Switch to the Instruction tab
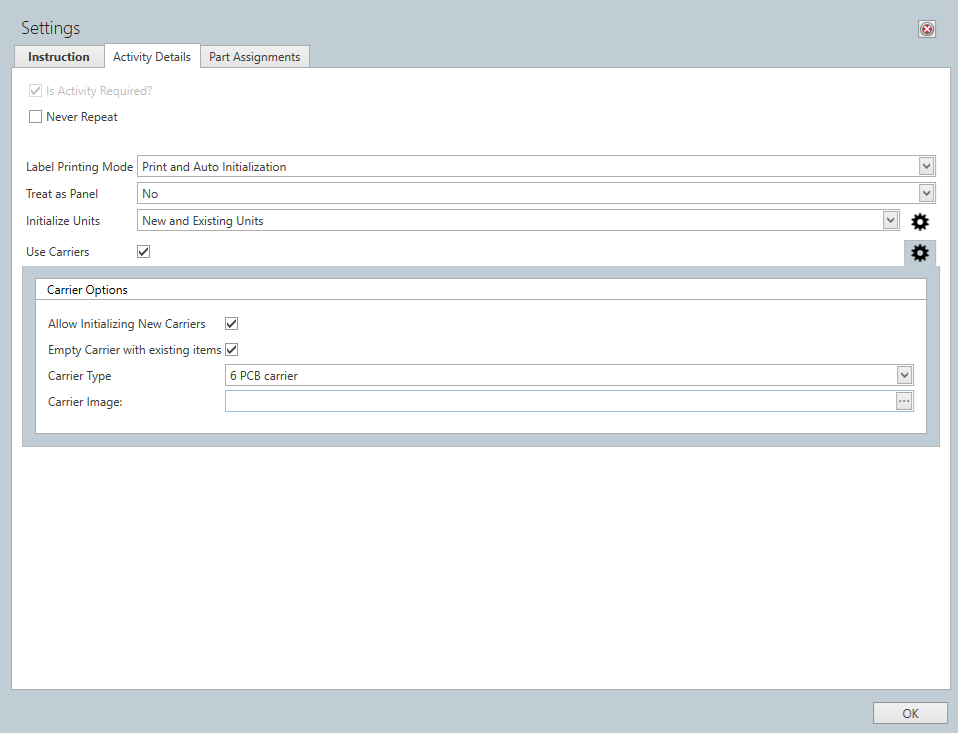958x733 pixels. [x=58, y=56]
